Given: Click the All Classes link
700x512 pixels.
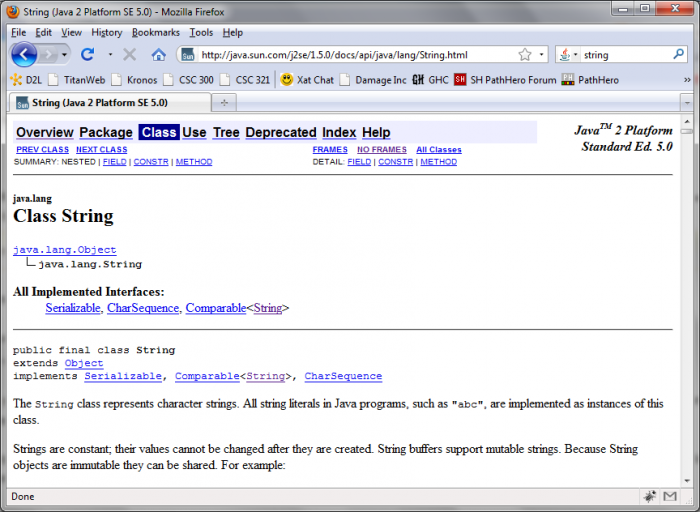Looking at the screenshot, I should (x=439, y=150).
